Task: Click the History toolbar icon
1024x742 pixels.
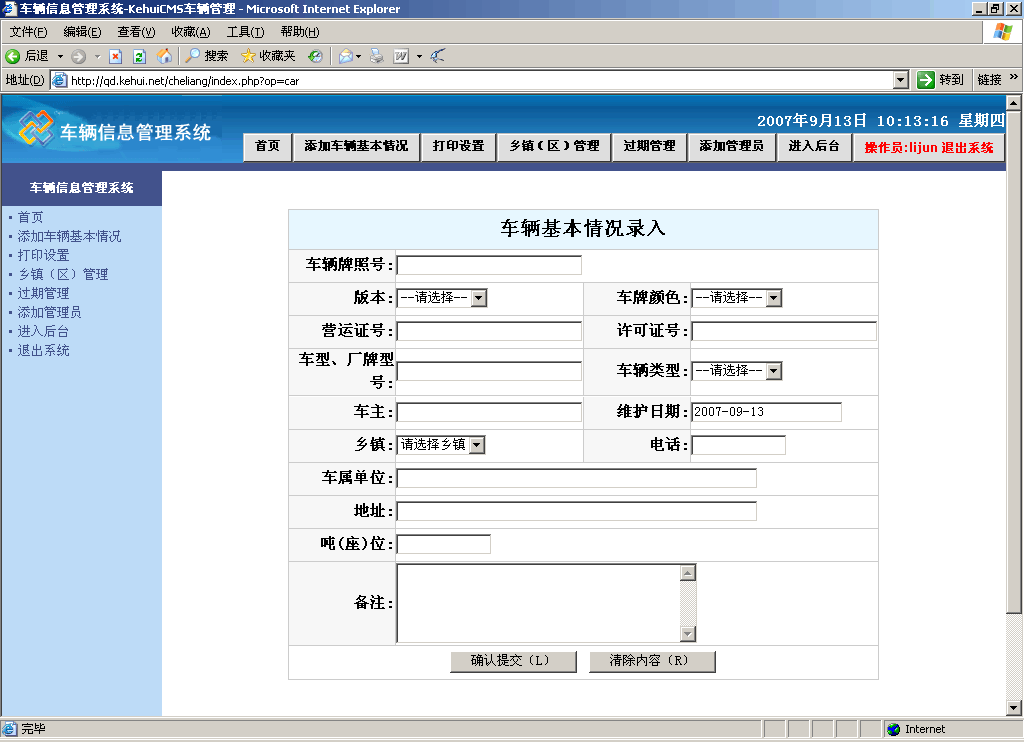Action: pyautogui.click(x=315, y=56)
